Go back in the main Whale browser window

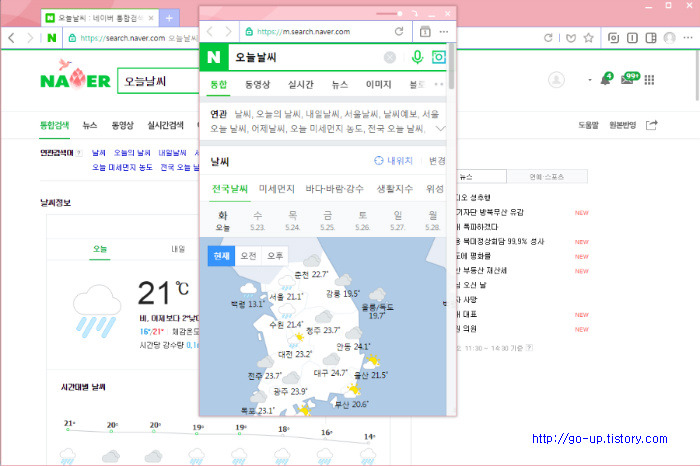pos(12,38)
